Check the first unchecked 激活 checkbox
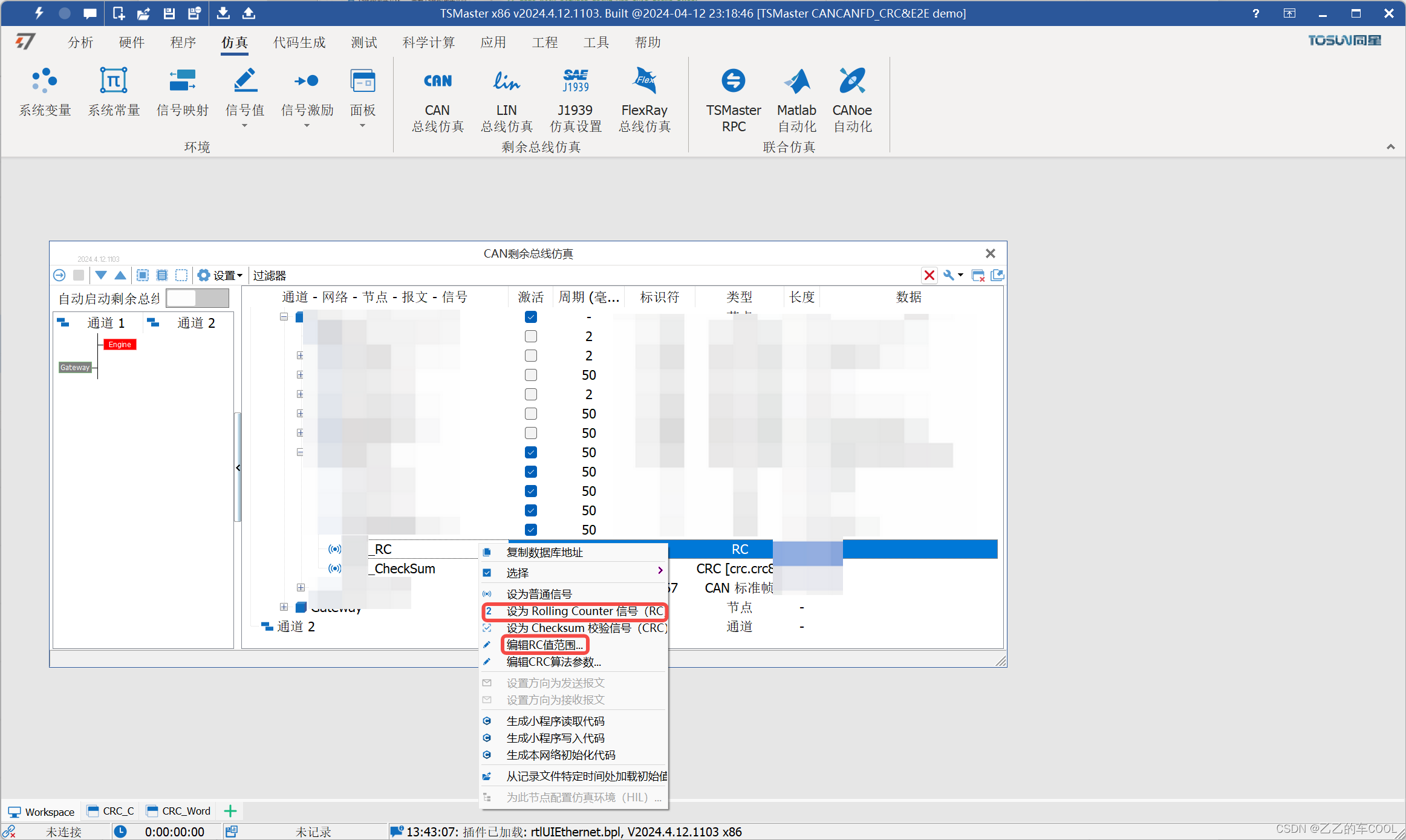The height and width of the screenshot is (840, 1406). pyautogui.click(x=530, y=336)
